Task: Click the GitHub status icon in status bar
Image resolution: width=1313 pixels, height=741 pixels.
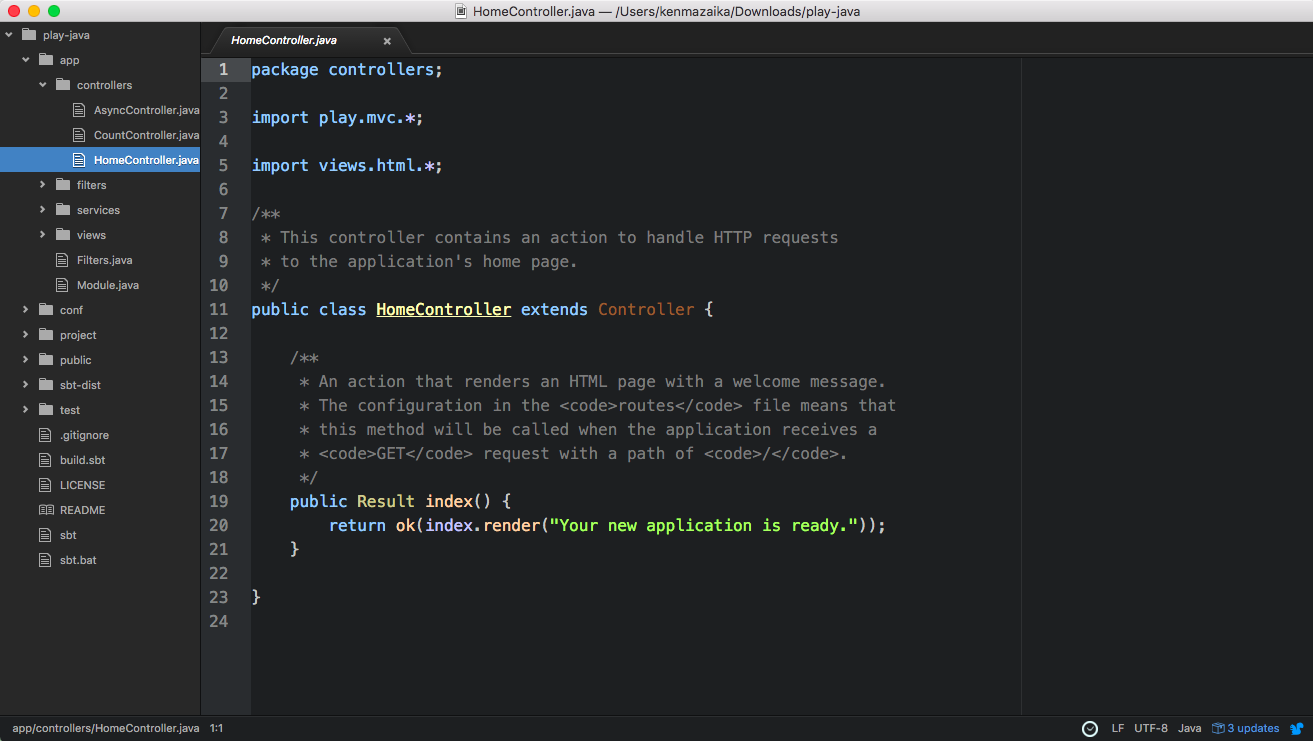Action: click(x=1090, y=729)
